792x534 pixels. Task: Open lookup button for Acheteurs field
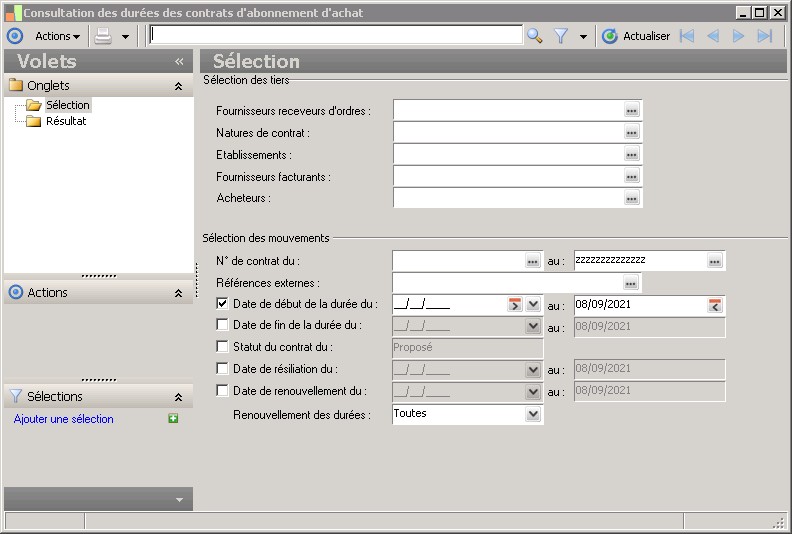pyautogui.click(x=631, y=198)
